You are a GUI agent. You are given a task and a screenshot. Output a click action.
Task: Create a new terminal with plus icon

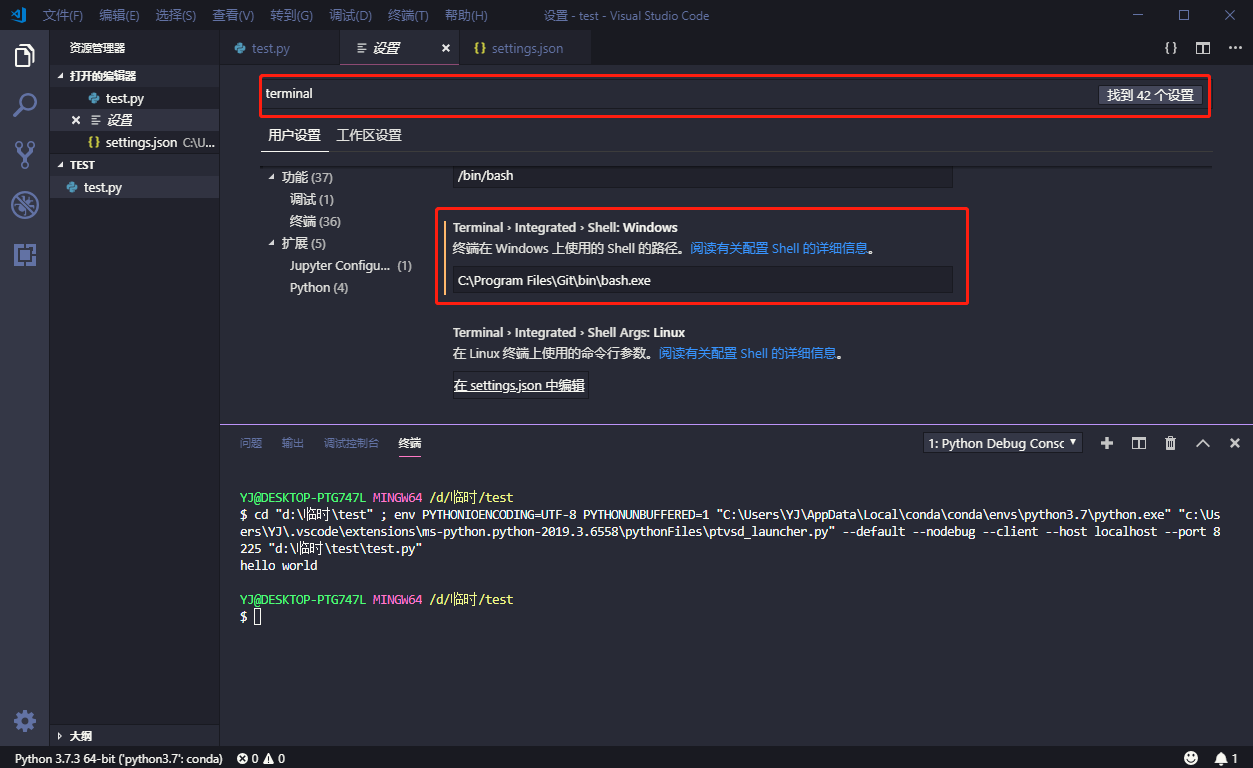[x=1107, y=443]
